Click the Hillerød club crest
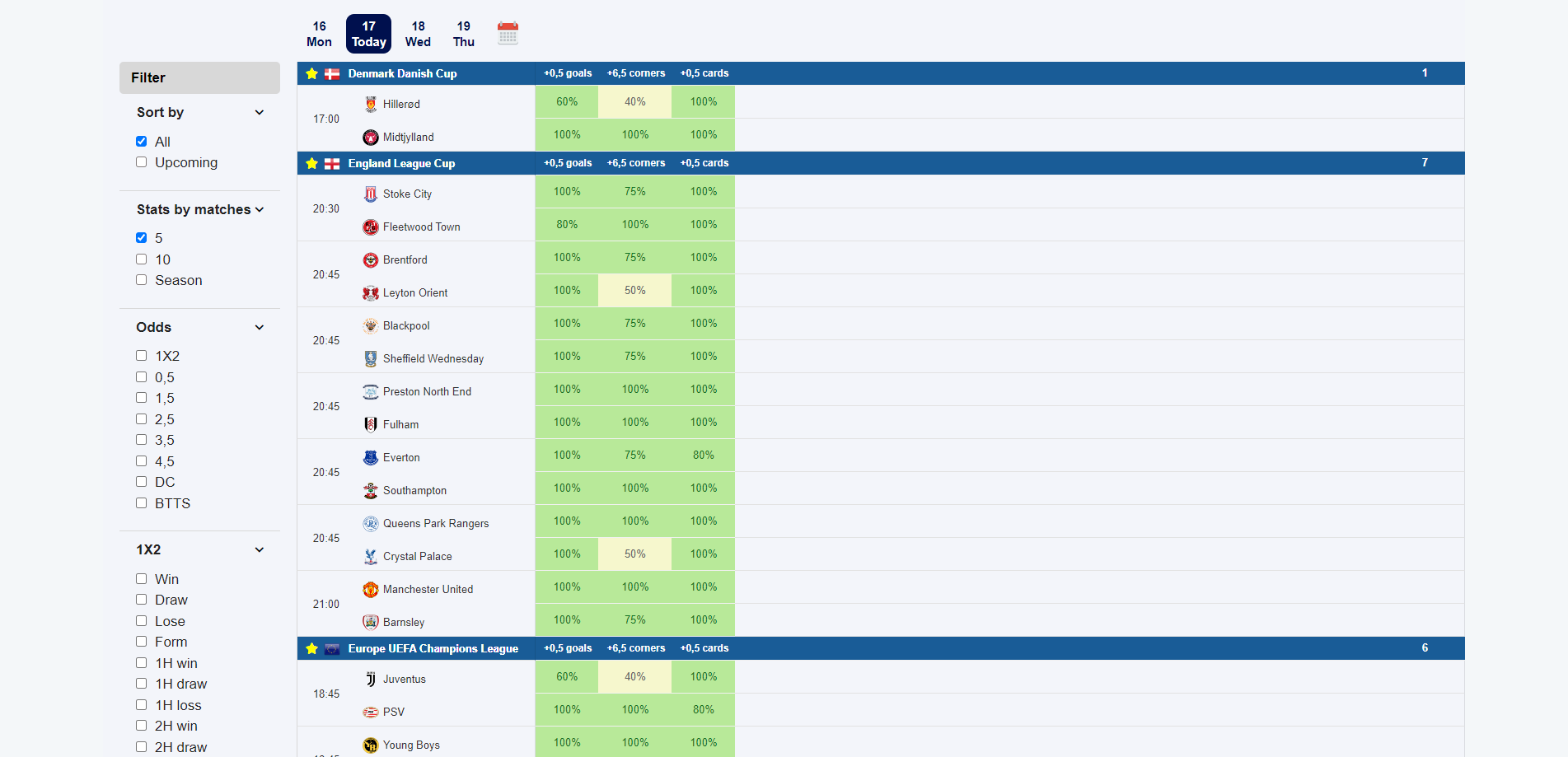The width and height of the screenshot is (1568, 757). [x=371, y=104]
